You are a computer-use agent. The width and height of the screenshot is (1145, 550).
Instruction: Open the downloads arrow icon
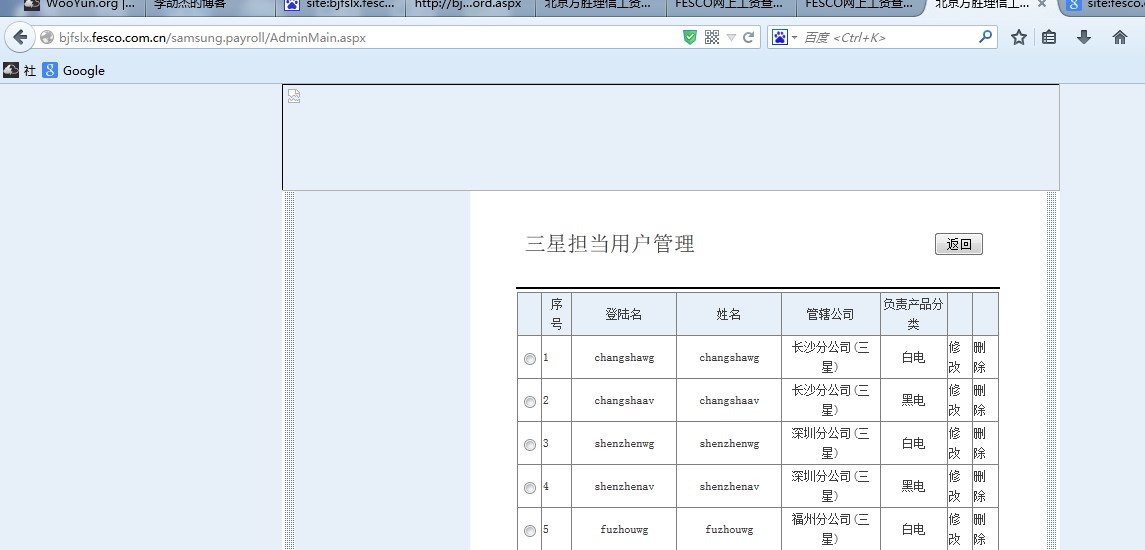1084,37
